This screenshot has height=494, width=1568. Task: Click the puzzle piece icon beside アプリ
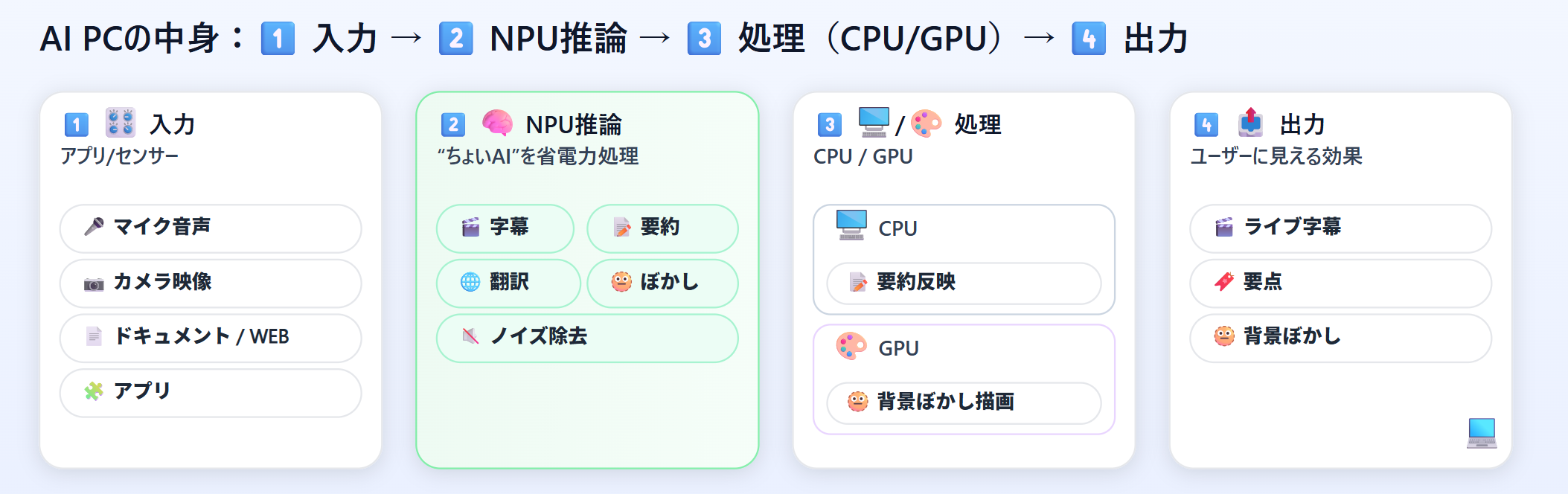pos(94,391)
